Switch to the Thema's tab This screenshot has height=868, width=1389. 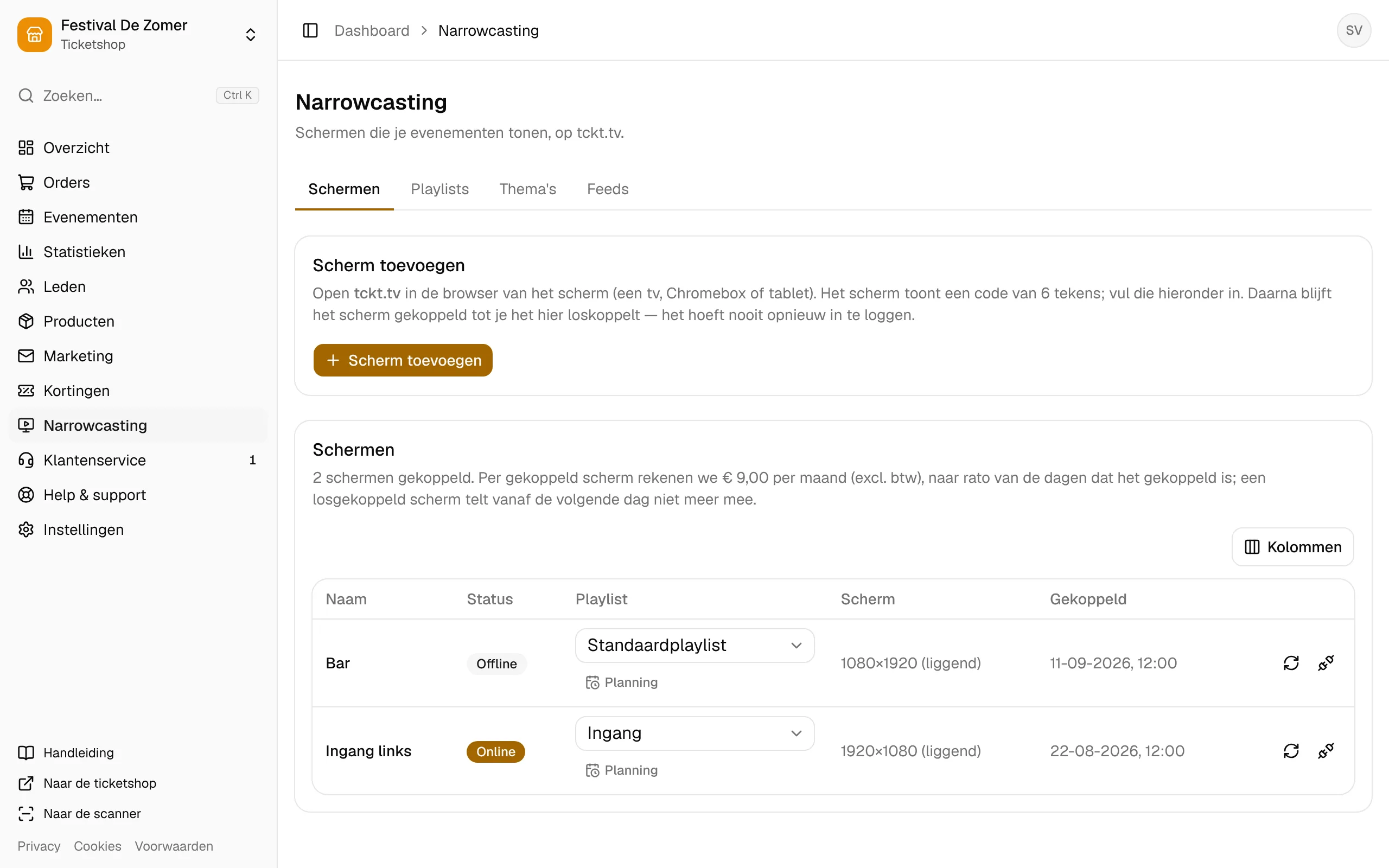tap(527, 189)
